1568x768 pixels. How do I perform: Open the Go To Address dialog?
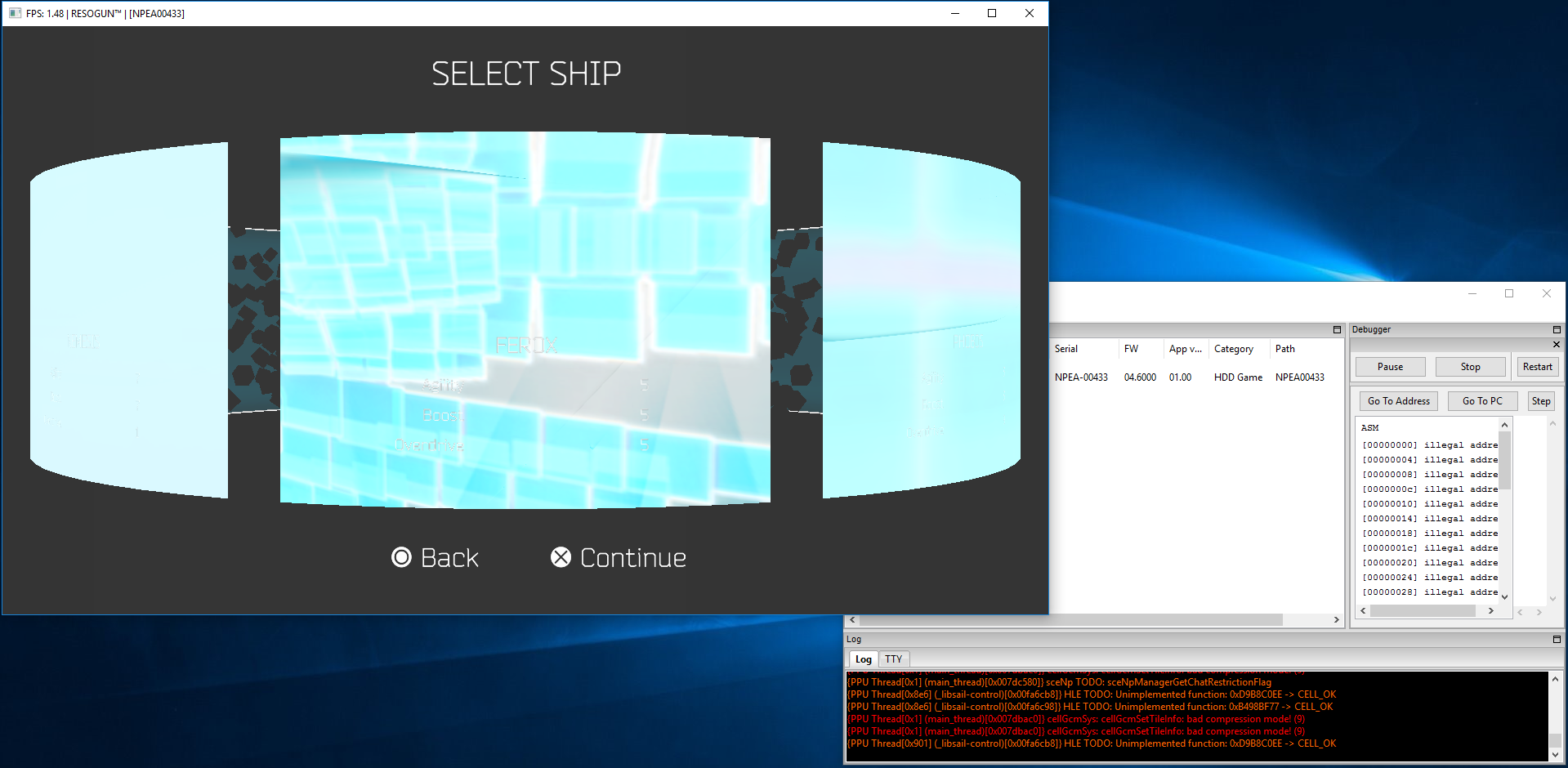1398,401
